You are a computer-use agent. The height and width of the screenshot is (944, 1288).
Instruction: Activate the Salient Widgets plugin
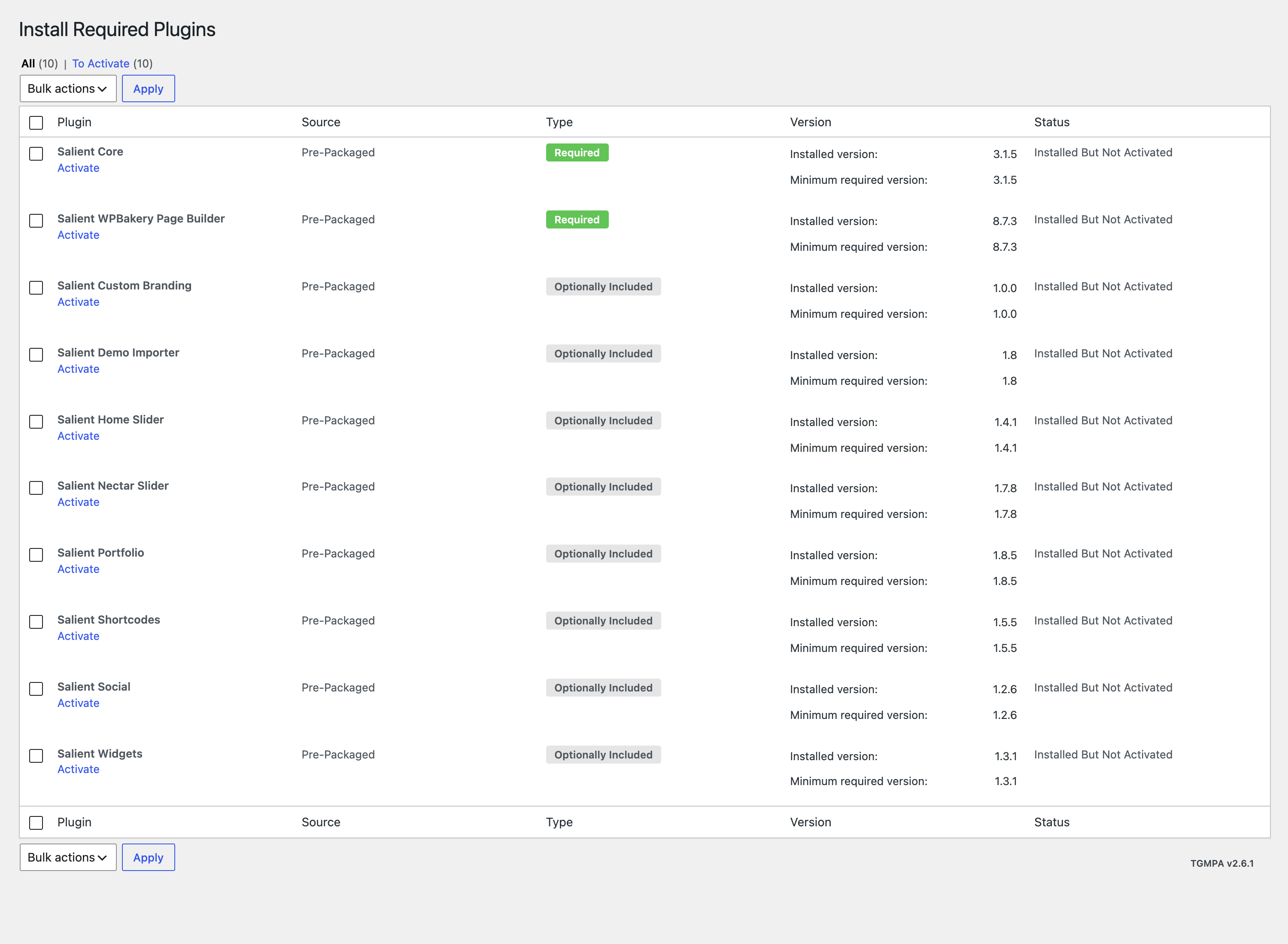click(x=78, y=769)
